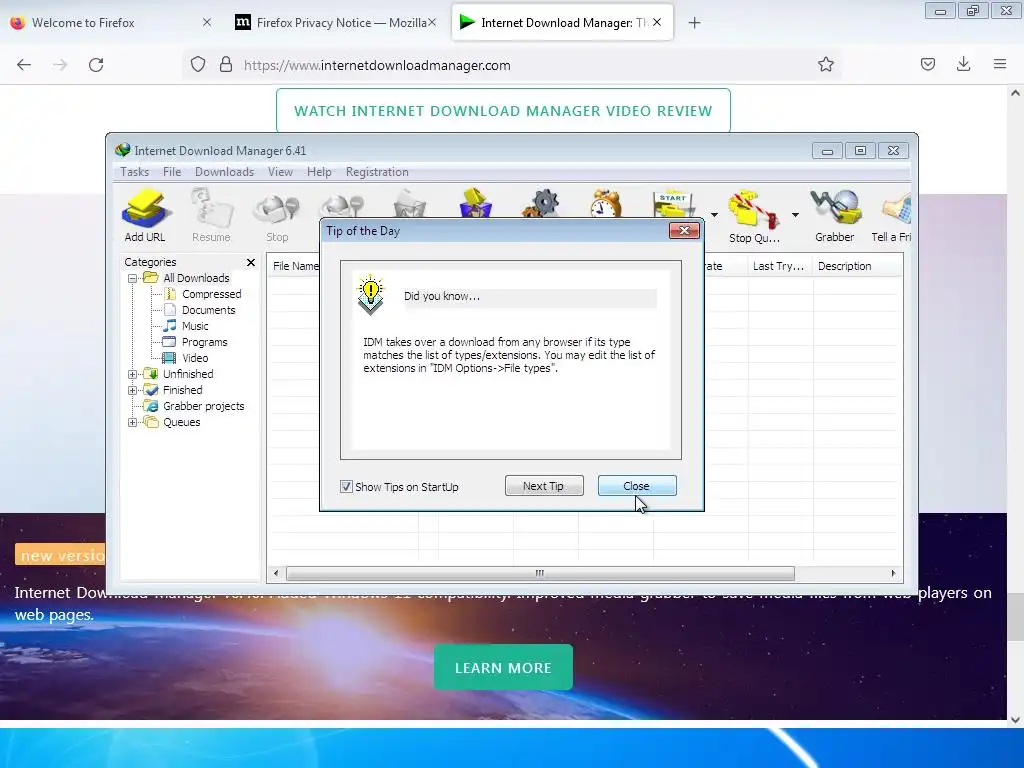Viewport: 1024px width, 768px height.
Task: Expand the Finished tree node
Action: tap(133, 390)
